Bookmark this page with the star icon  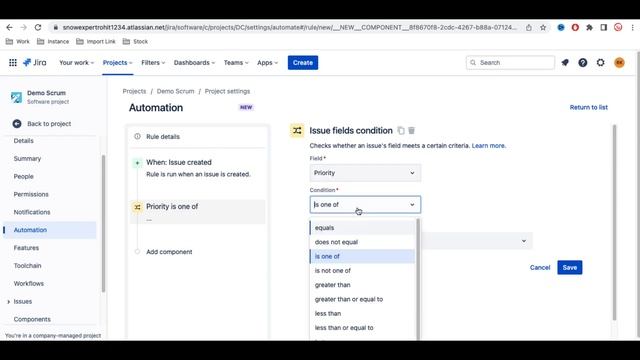point(543,27)
